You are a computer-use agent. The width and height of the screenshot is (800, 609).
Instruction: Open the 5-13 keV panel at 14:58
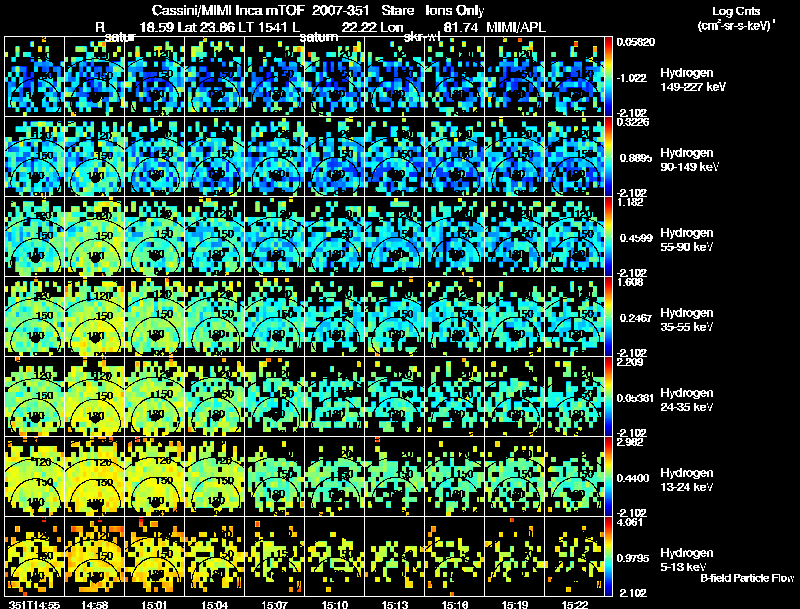(x=94, y=556)
